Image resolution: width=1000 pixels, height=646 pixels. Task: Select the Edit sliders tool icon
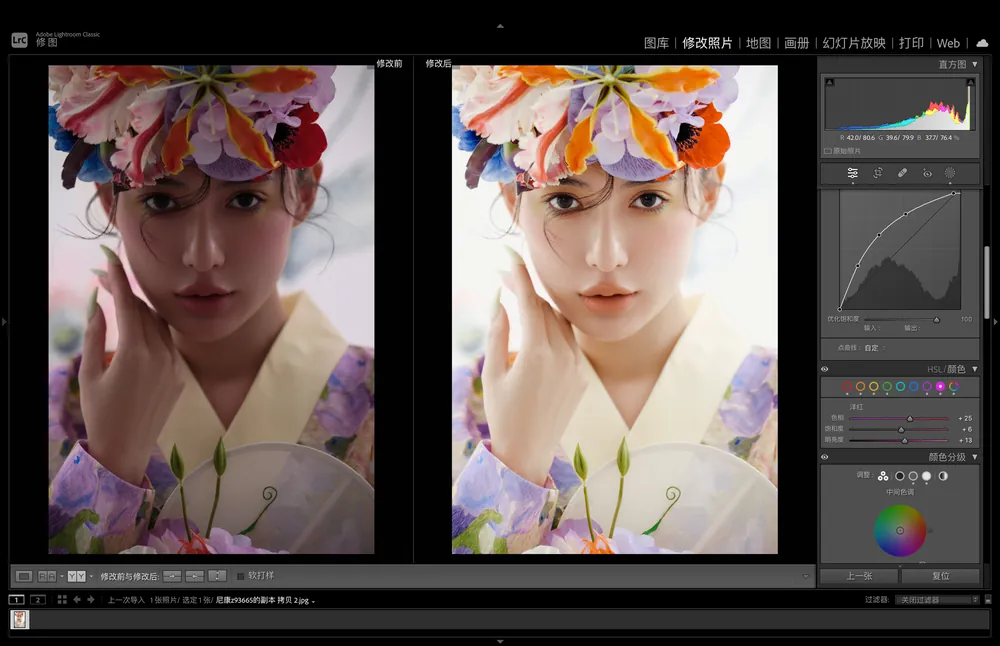click(852, 173)
